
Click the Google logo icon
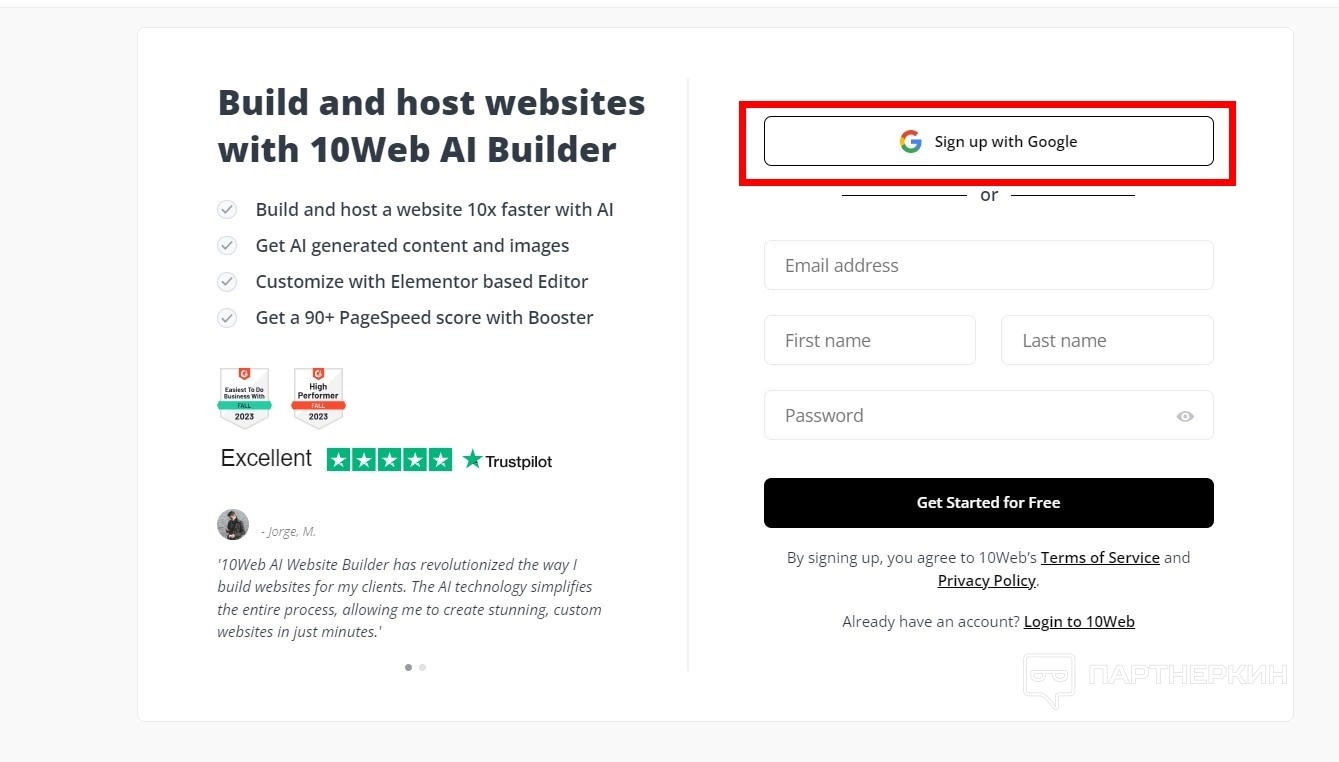point(910,142)
